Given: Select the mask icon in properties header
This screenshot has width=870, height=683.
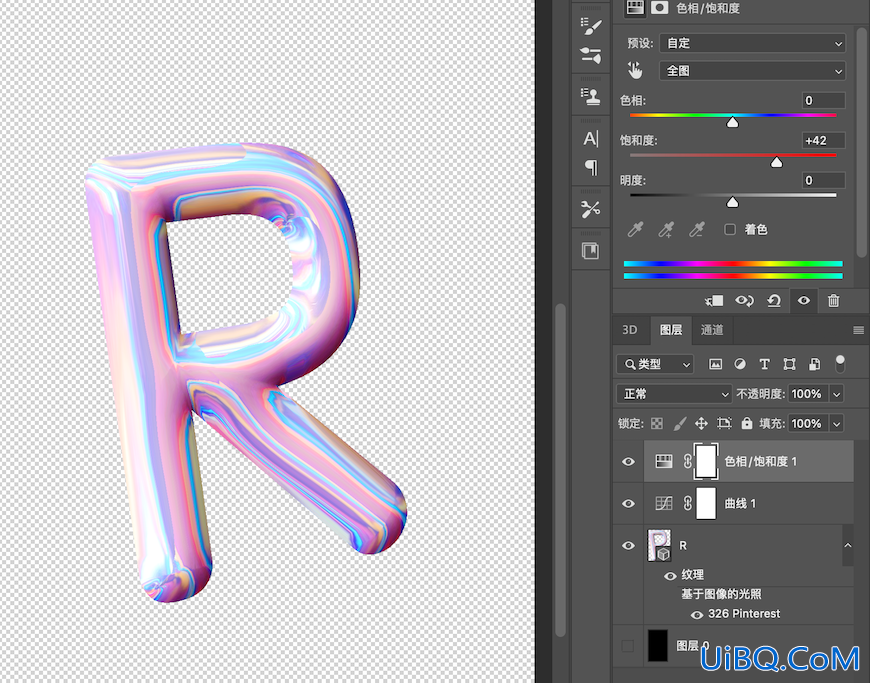Looking at the screenshot, I should (x=660, y=7).
